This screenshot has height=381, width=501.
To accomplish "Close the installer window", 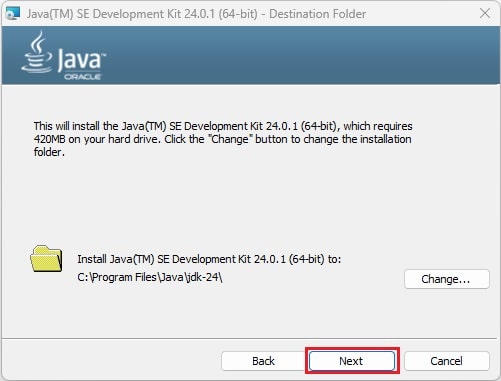I will pyautogui.click(x=485, y=13).
